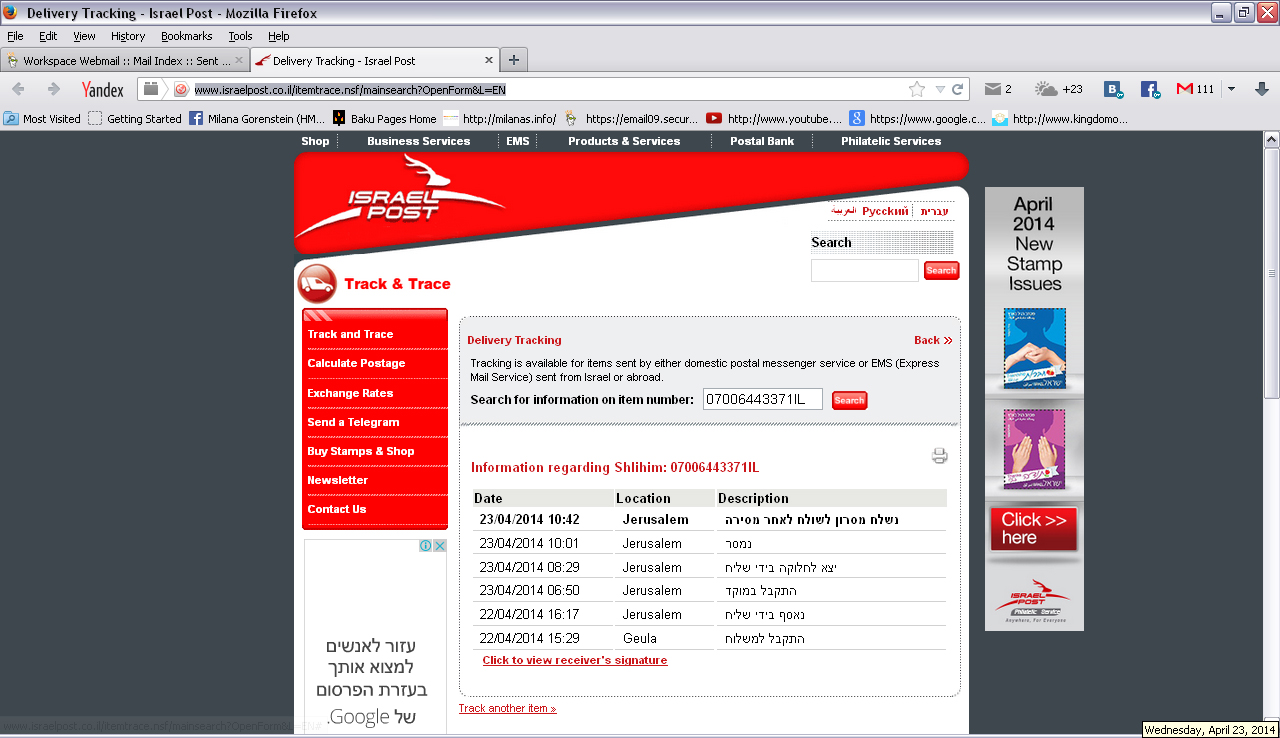Click the Facebook icon in the toolbar
Viewport: 1280px width, 738px height.
click(1150, 89)
